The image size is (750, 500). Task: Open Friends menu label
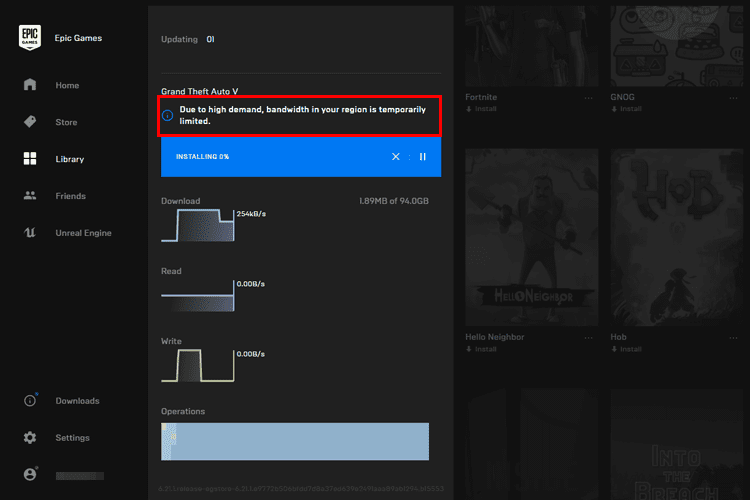70,196
